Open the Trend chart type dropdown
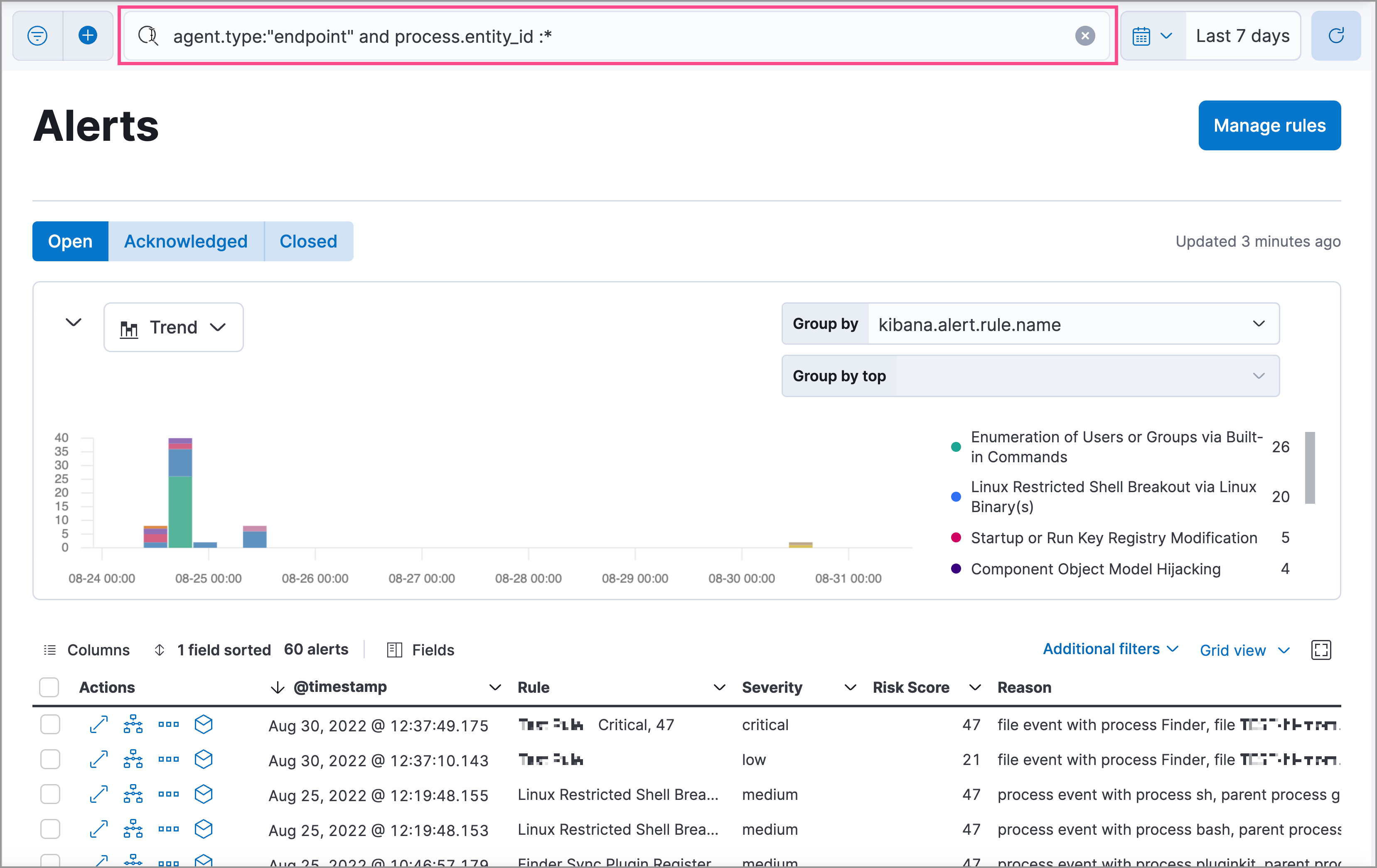 point(173,327)
